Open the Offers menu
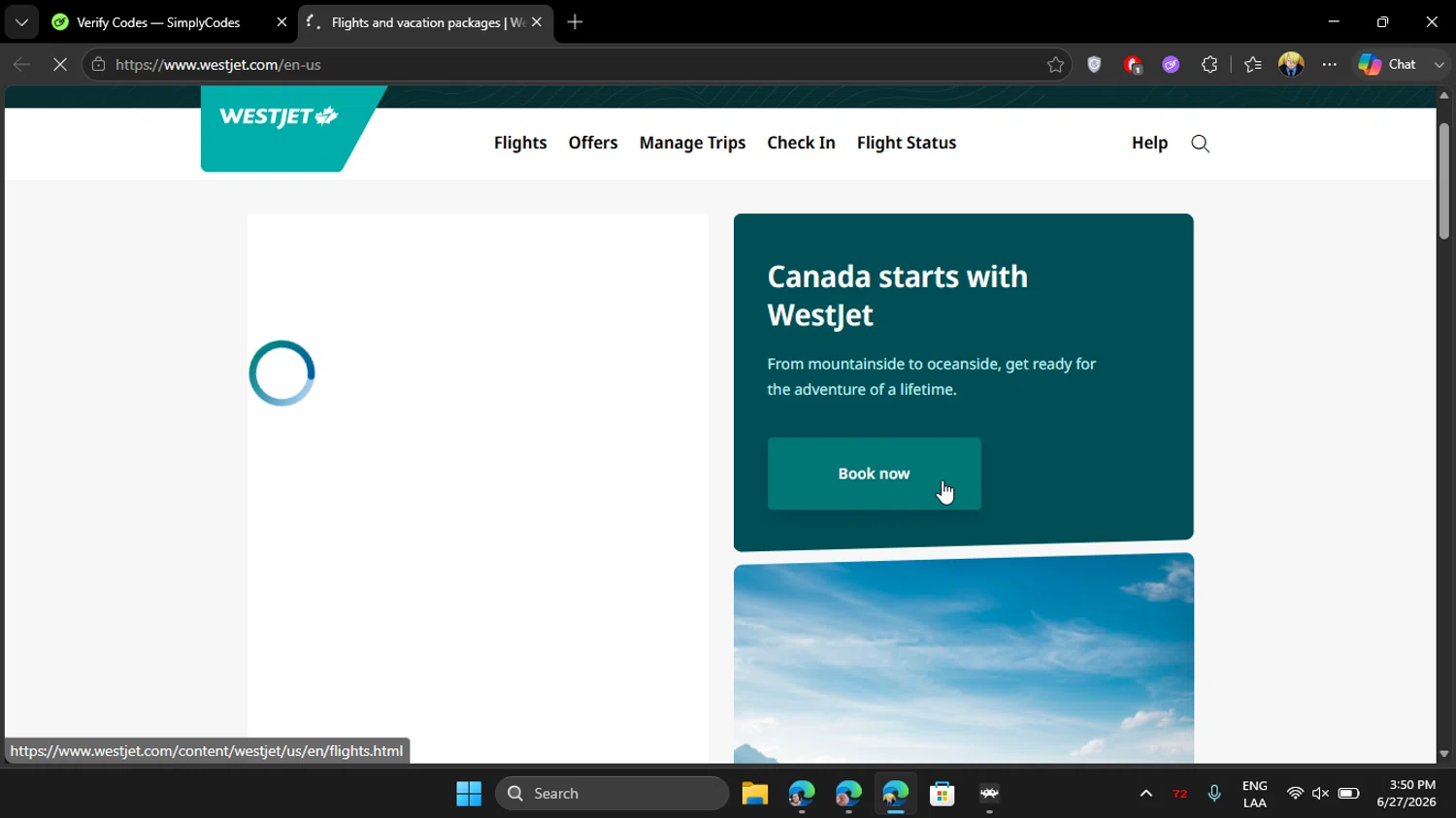 pyautogui.click(x=593, y=143)
